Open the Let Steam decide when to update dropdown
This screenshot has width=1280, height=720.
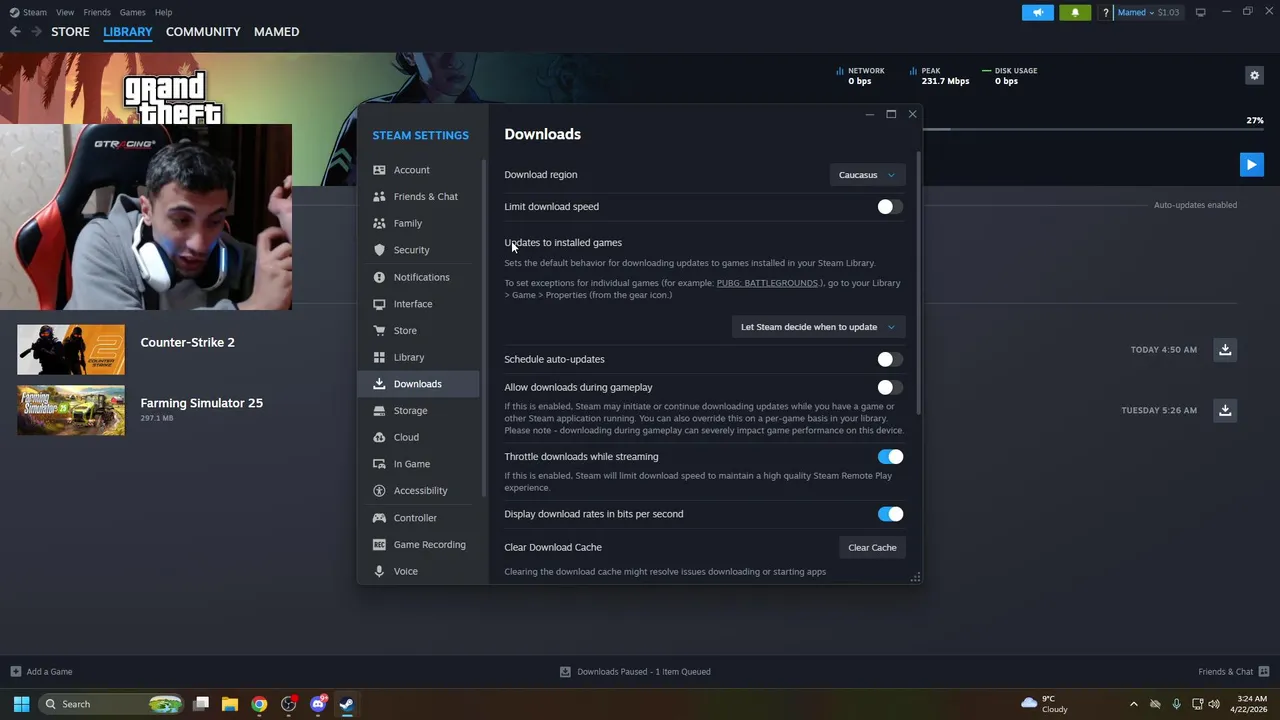(x=817, y=327)
